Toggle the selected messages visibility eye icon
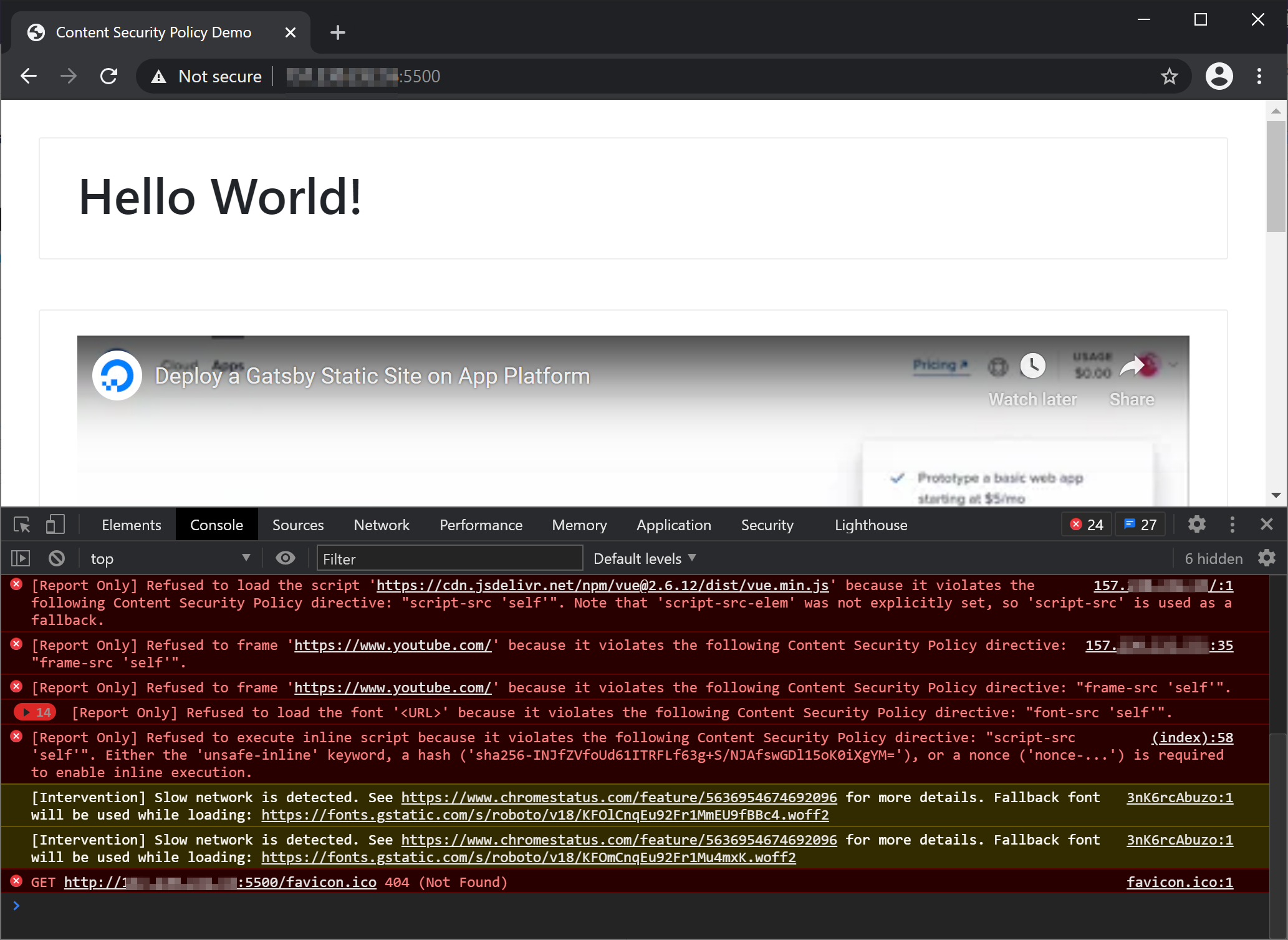The image size is (1288, 940). click(x=283, y=558)
